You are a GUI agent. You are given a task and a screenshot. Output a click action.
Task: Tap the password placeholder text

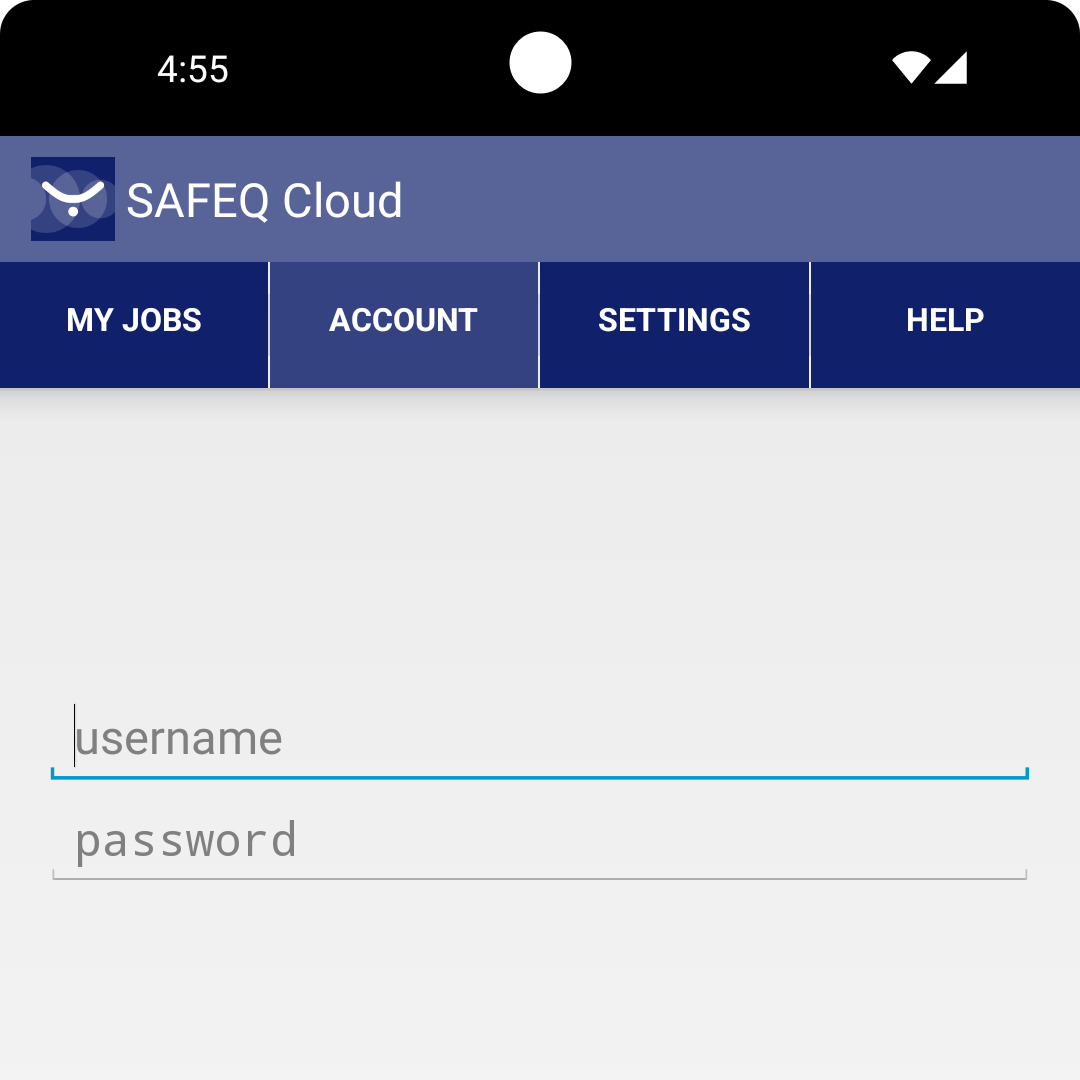pos(186,840)
